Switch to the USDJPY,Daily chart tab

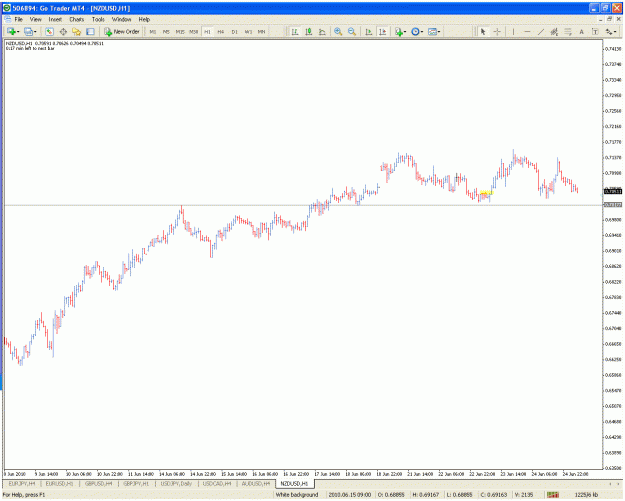(176, 483)
